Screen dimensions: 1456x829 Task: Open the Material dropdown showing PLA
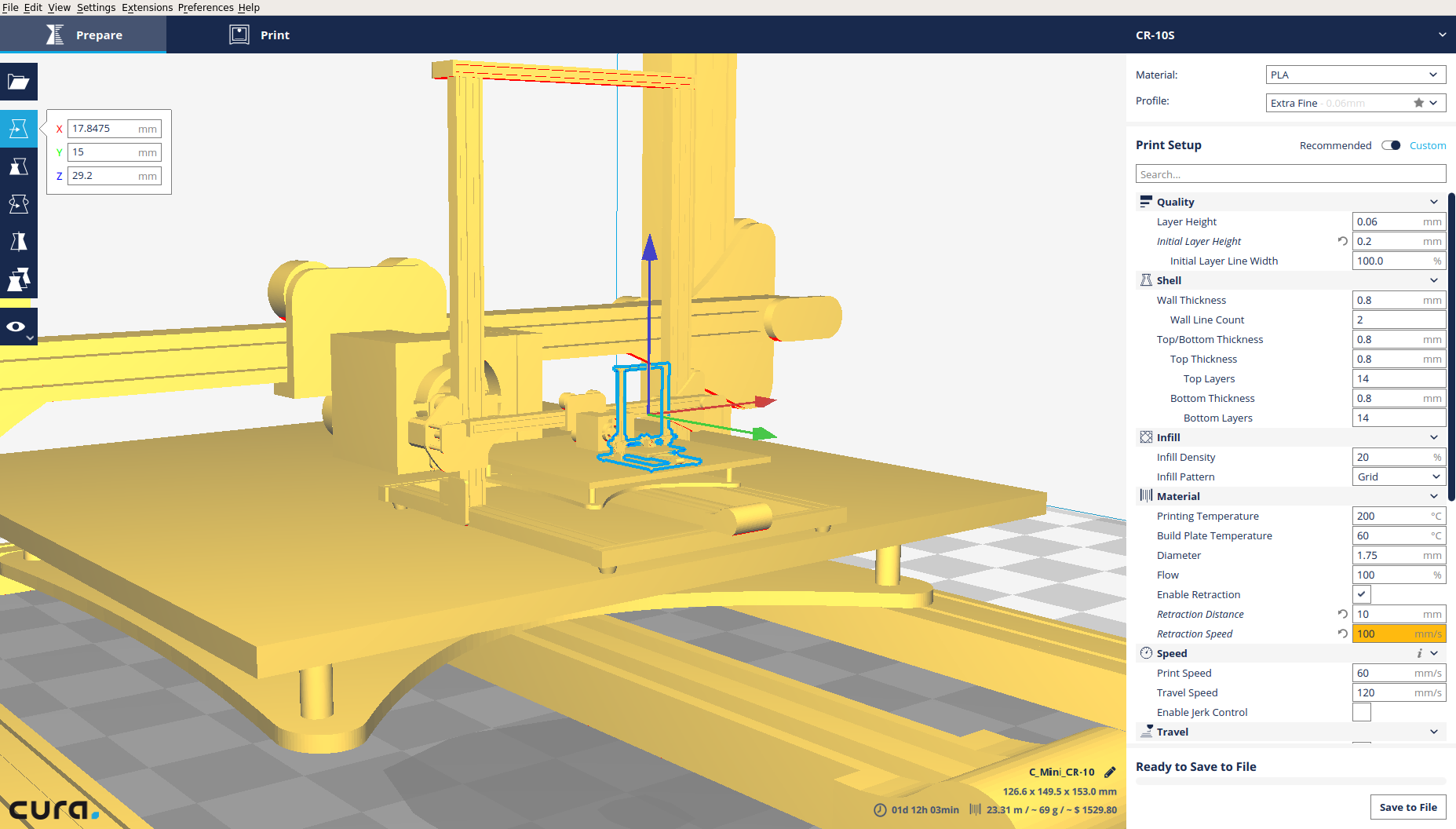pos(1356,75)
